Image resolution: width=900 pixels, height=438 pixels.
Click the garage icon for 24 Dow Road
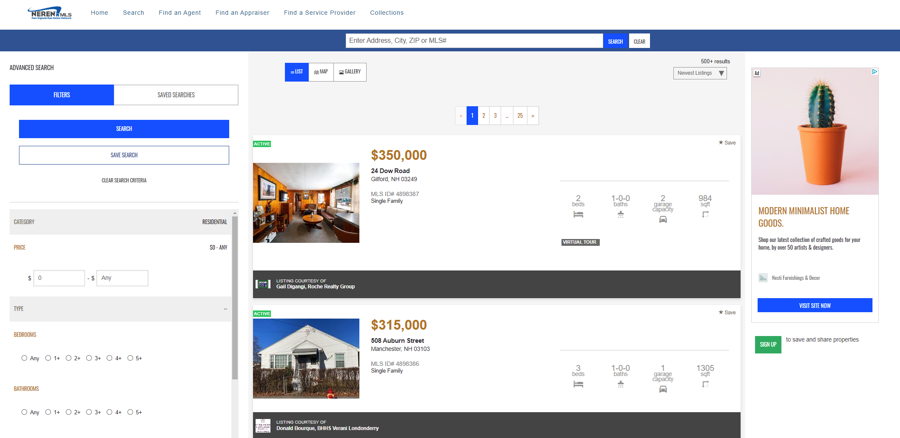(663, 216)
